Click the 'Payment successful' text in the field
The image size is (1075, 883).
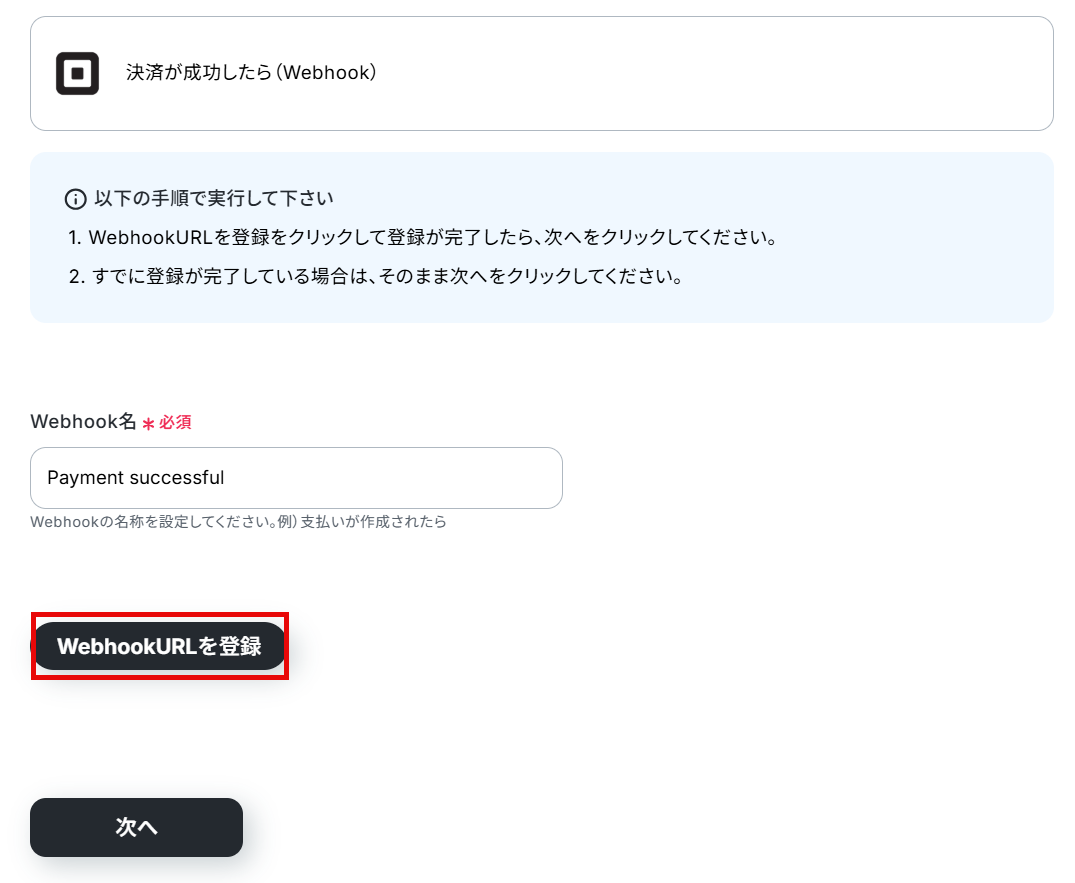136,478
